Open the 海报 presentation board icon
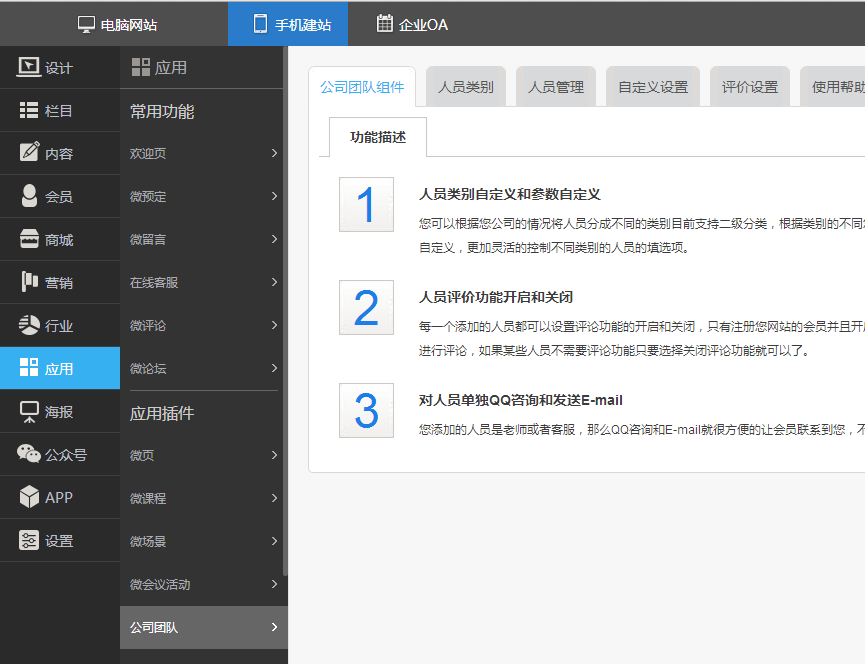Viewport: 865px width, 664px height. tap(29, 411)
